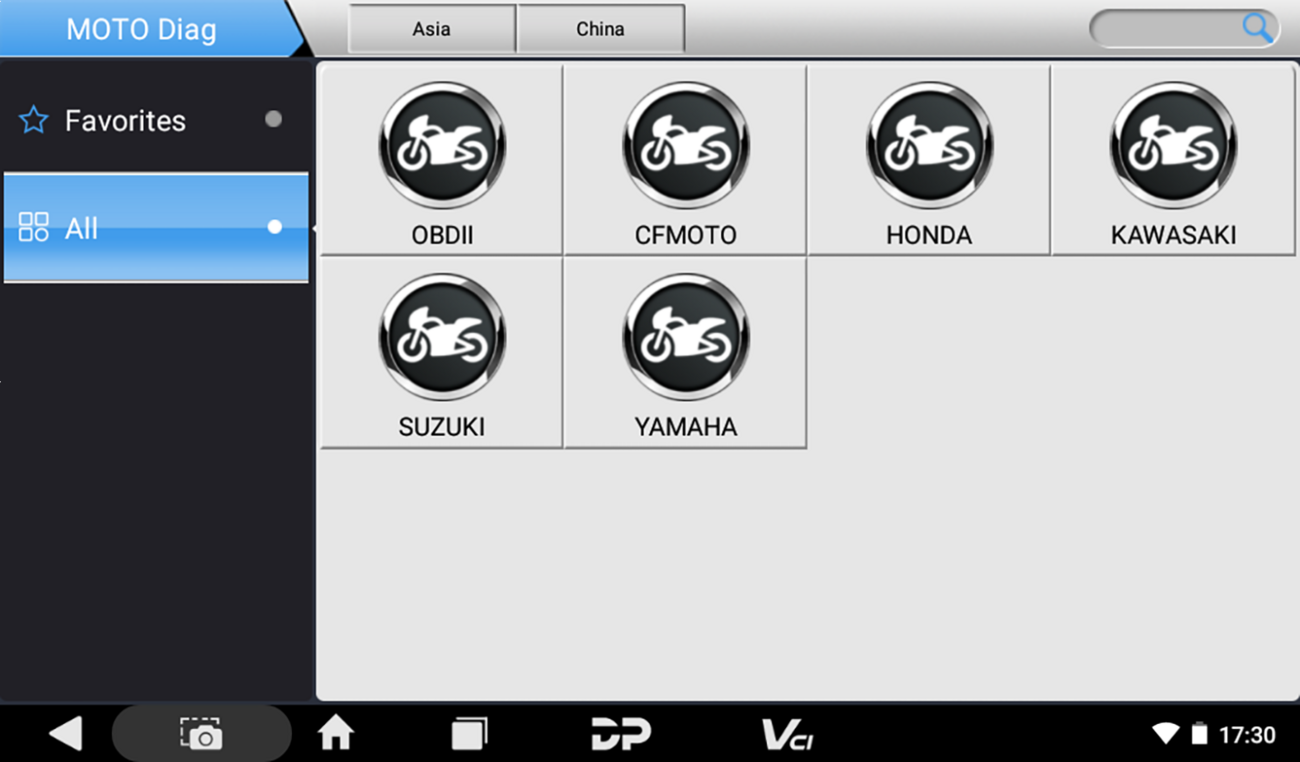Tap the back arrow navigation icon
The height and width of the screenshot is (762, 1300).
[65, 735]
